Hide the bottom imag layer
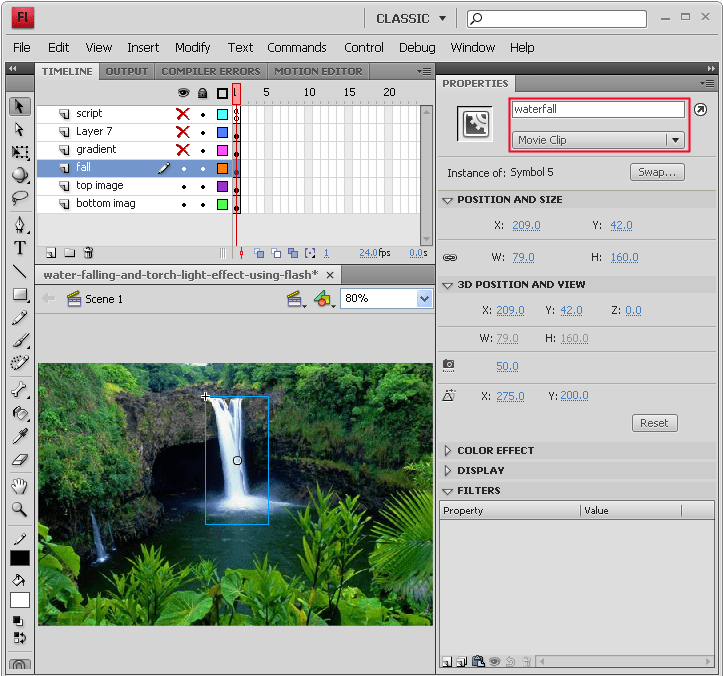This screenshot has width=723, height=676. (x=184, y=205)
